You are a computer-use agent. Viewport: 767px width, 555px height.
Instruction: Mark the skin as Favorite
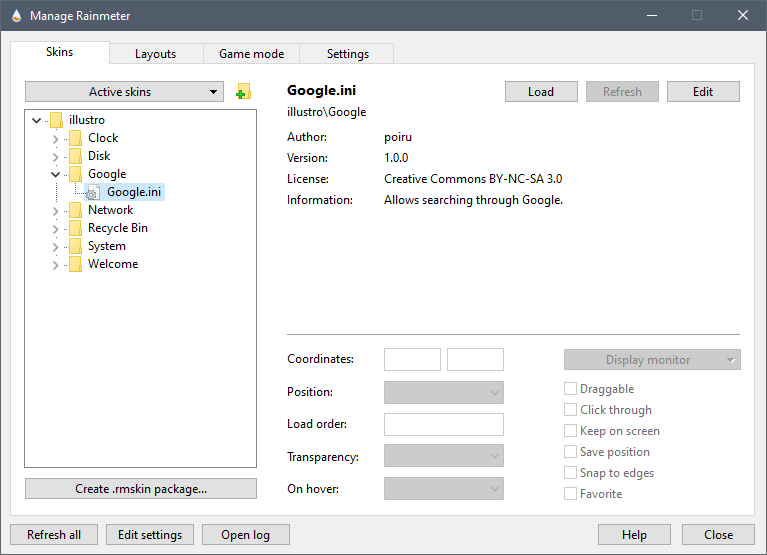point(570,494)
